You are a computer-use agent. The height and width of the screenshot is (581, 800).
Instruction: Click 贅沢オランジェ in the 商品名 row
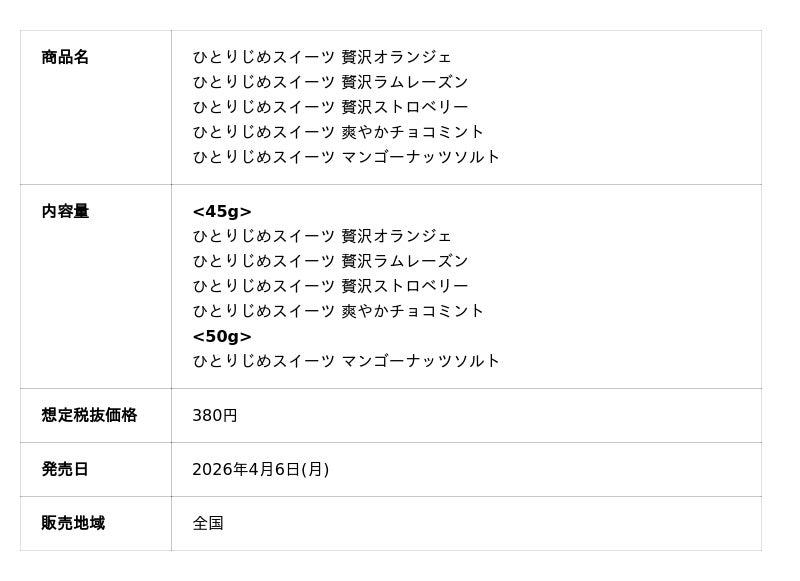[x=396, y=57]
